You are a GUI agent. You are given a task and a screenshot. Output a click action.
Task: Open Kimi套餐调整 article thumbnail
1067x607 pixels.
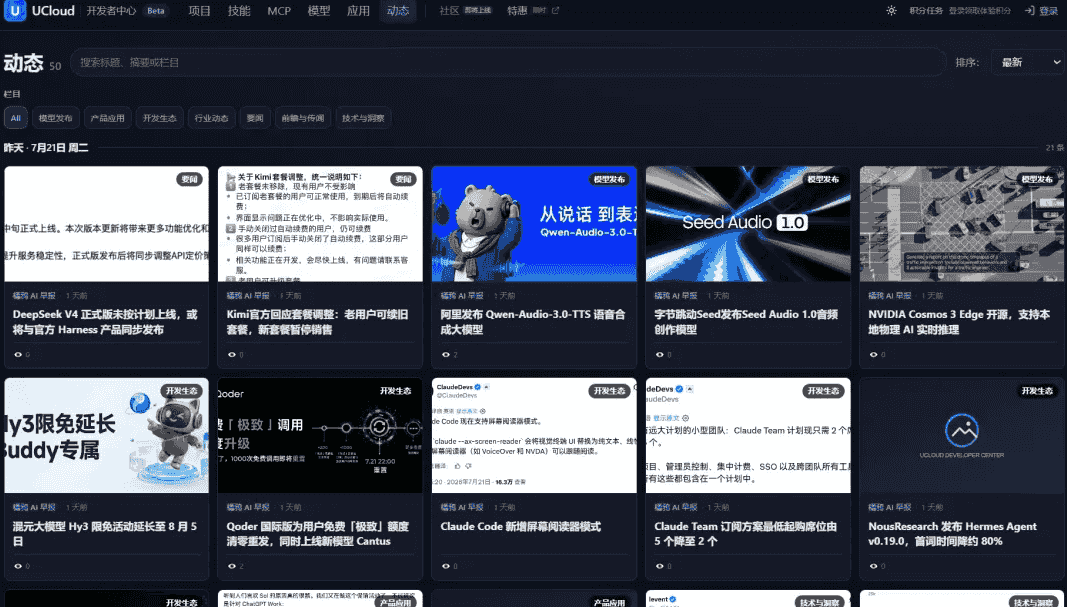pyautogui.click(x=321, y=224)
